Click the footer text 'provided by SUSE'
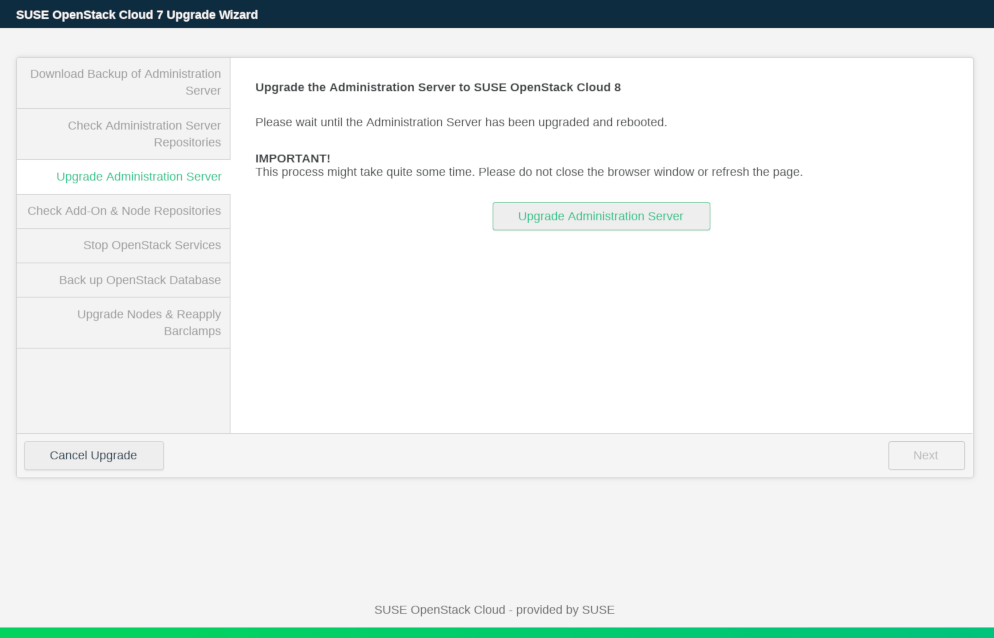This screenshot has width=994, height=638. coord(565,609)
